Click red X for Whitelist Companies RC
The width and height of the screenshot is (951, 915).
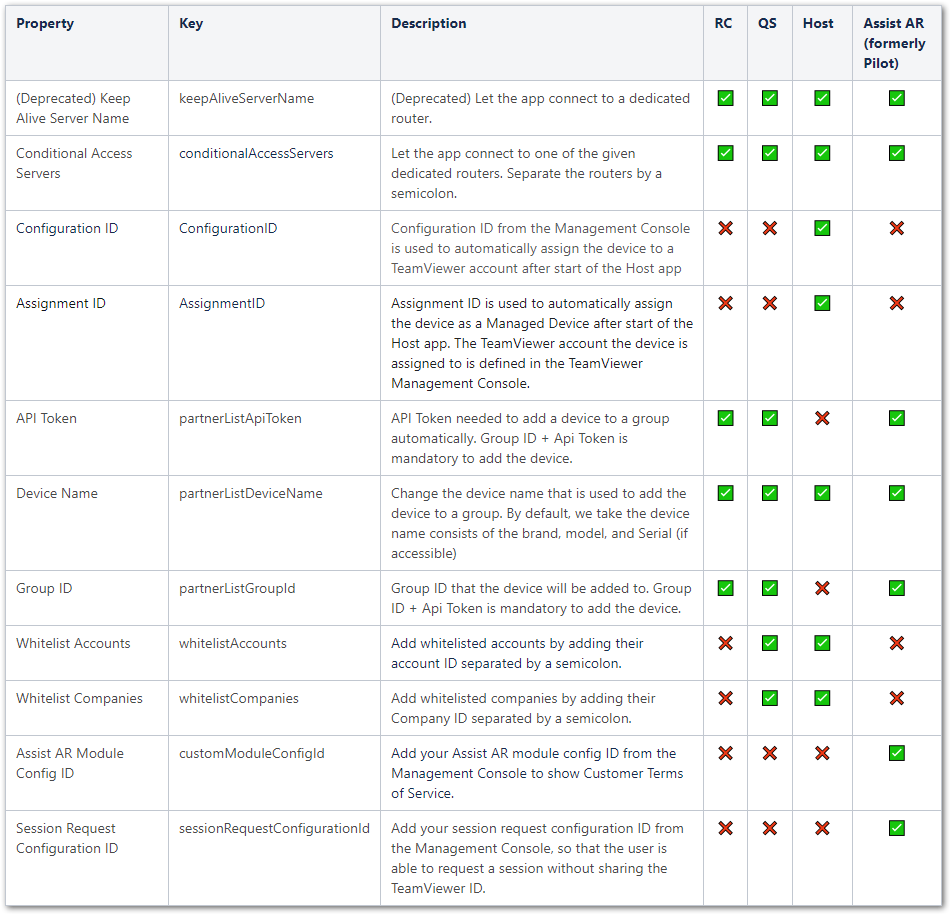[726, 698]
